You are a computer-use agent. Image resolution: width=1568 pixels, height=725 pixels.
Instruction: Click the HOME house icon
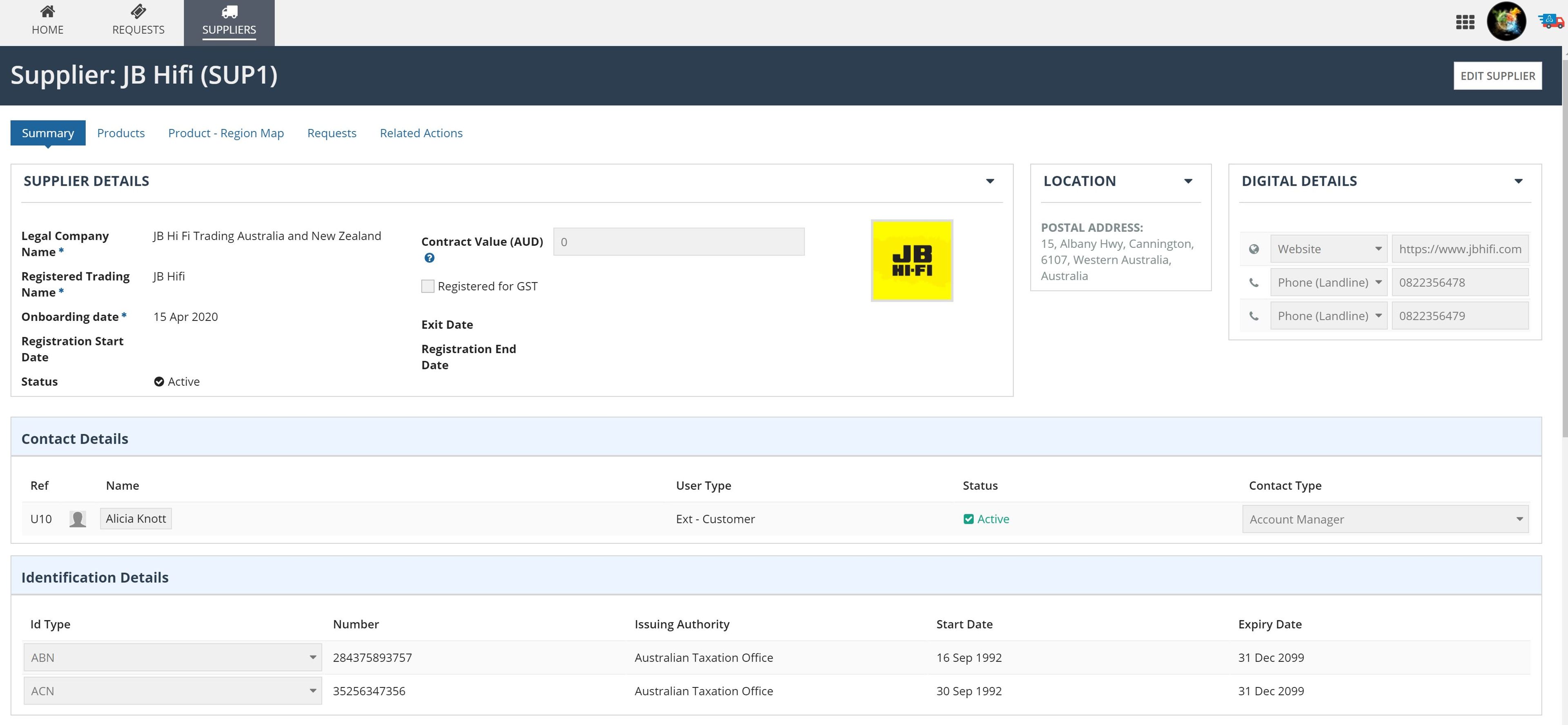pyautogui.click(x=47, y=11)
